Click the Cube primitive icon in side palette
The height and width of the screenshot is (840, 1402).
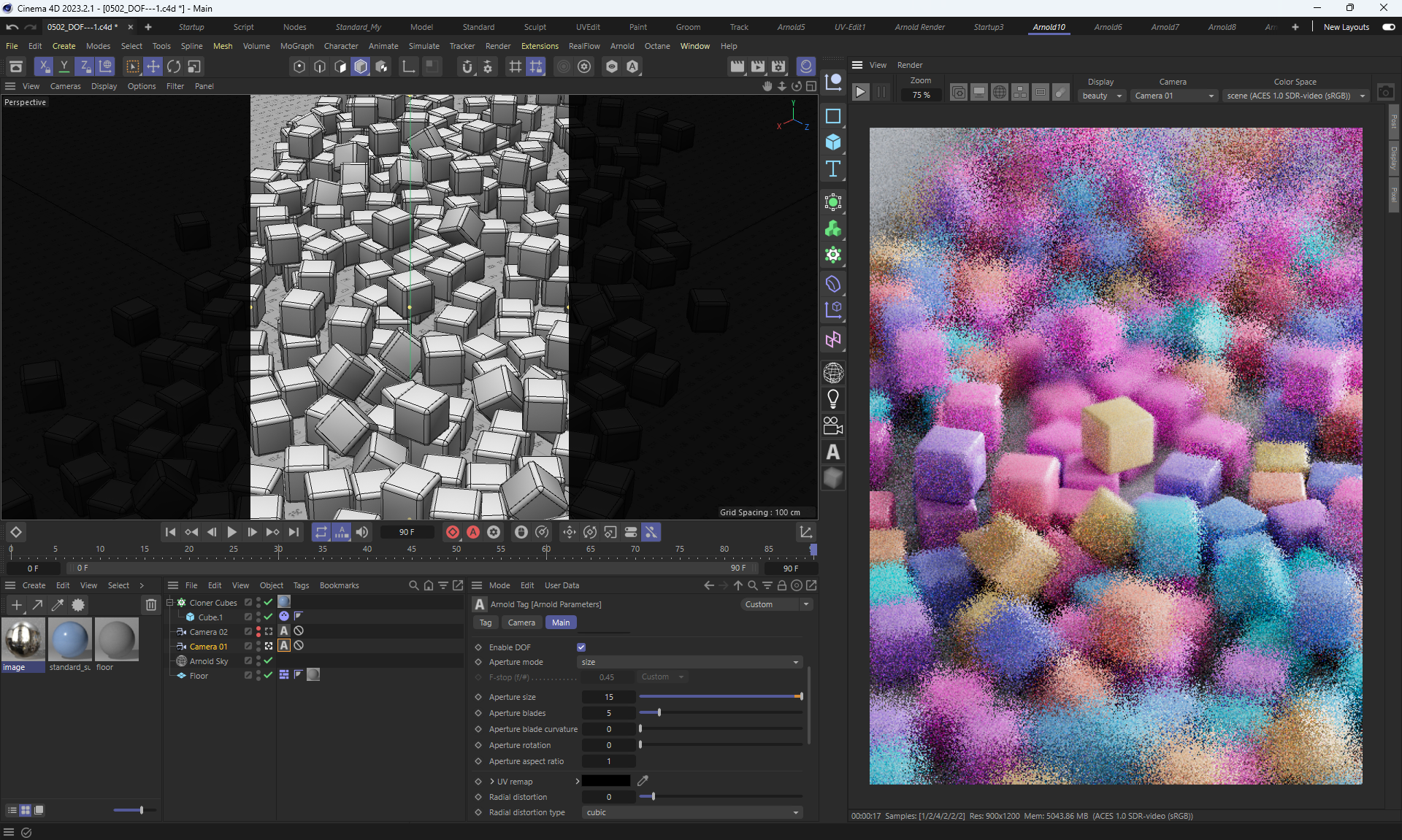833,142
